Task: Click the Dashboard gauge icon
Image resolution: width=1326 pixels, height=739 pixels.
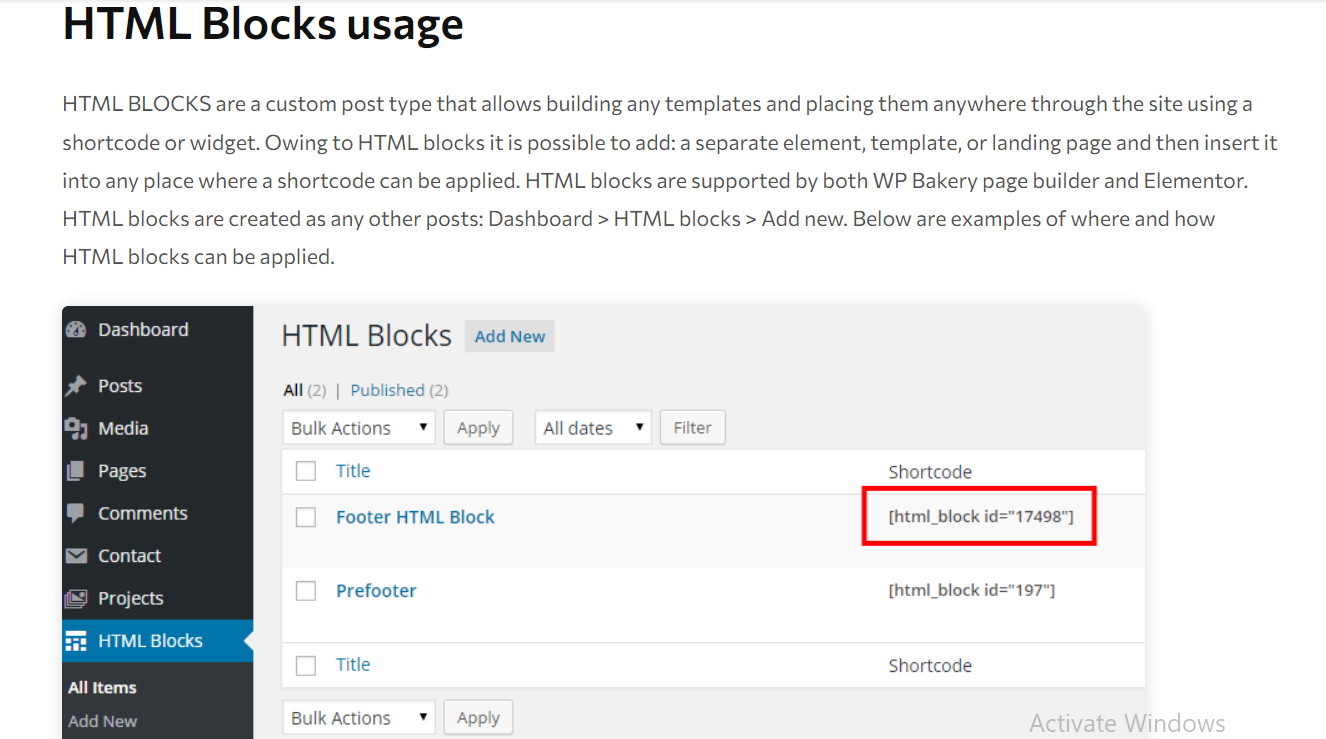Action: (x=76, y=330)
